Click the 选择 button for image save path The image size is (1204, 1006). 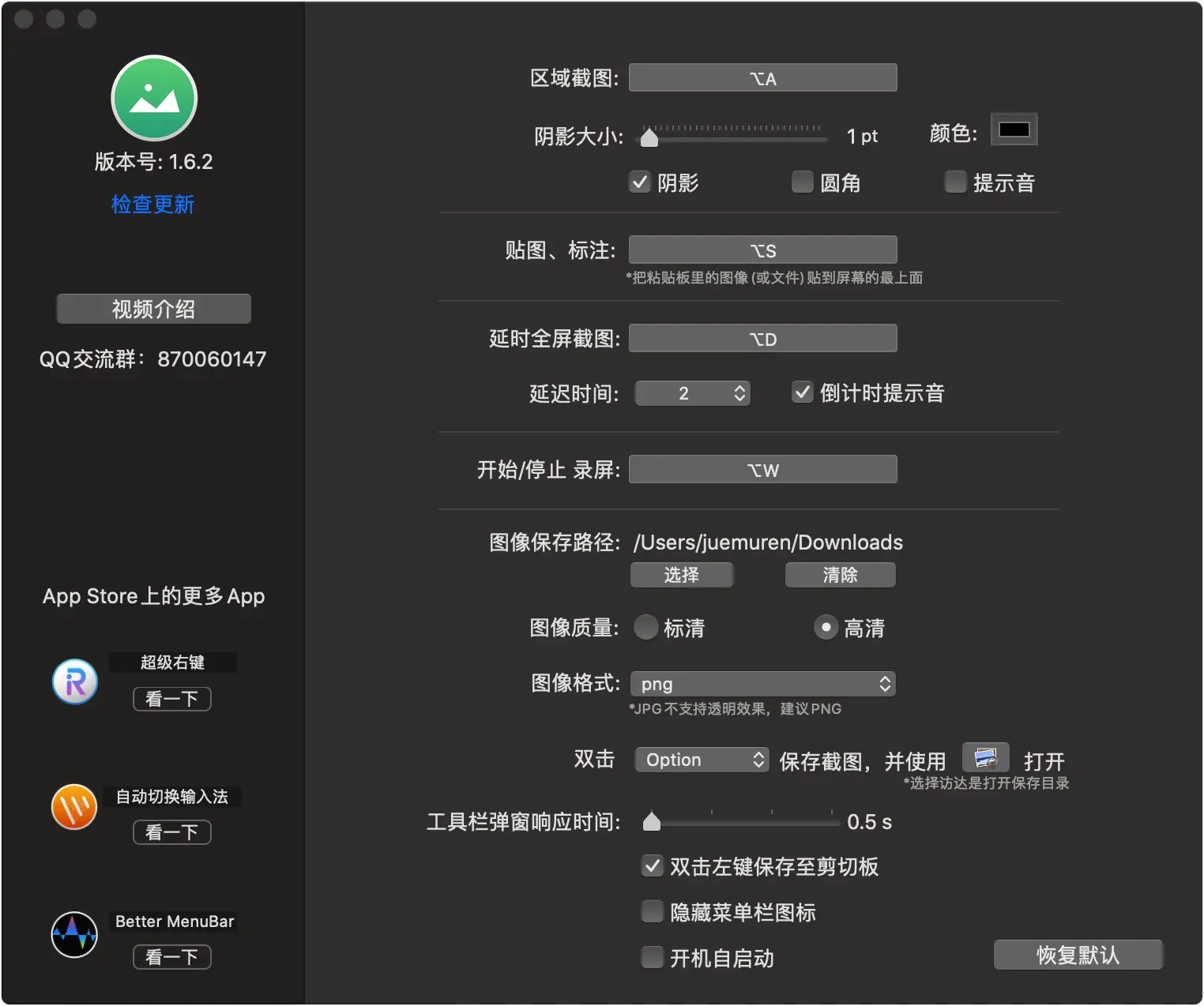click(x=681, y=575)
